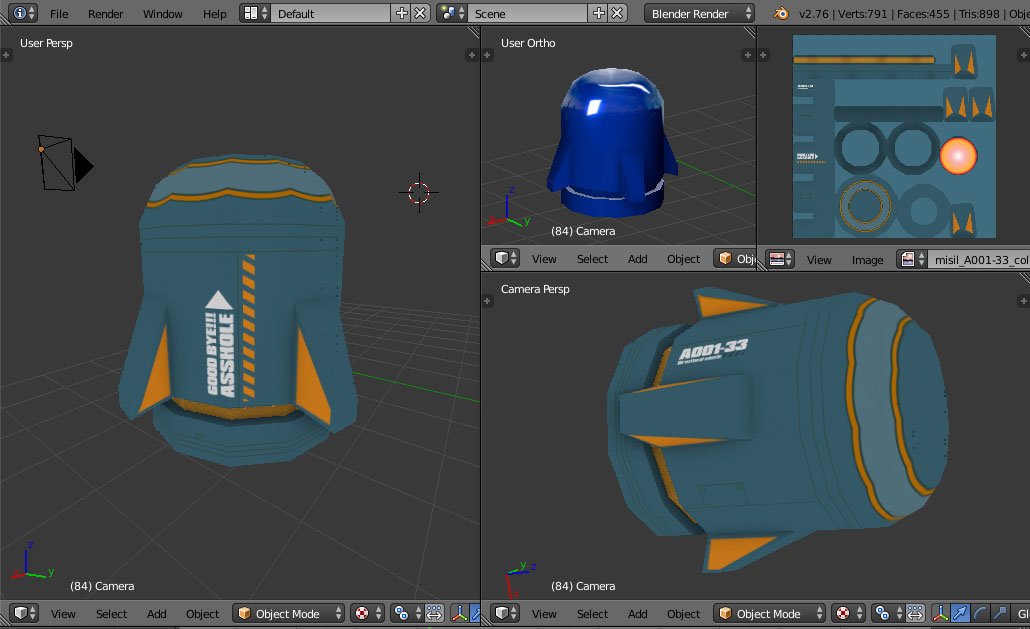Open Add menu in User Persp header
1030x629 pixels.
[156, 614]
